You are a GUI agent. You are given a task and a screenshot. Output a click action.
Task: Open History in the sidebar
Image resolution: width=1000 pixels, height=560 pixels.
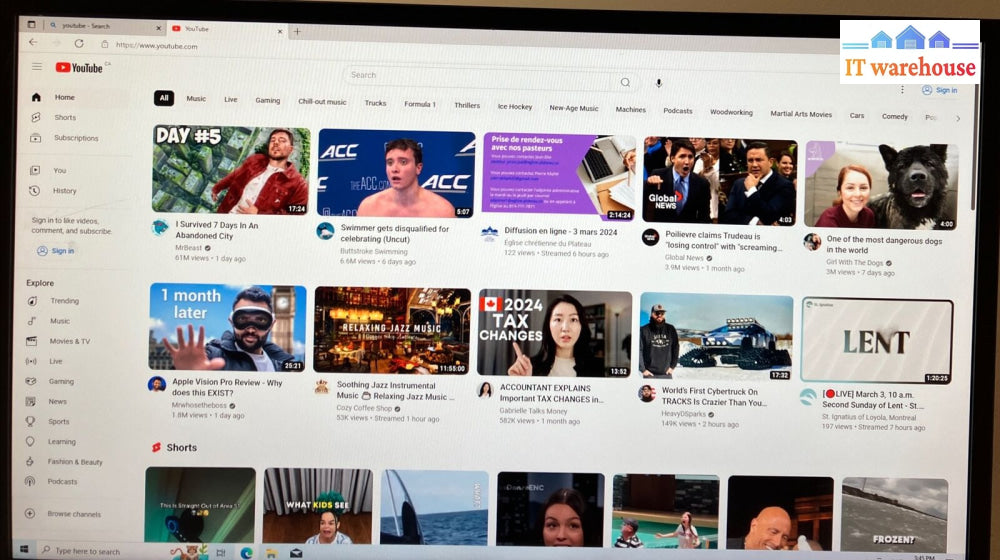coord(64,191)
